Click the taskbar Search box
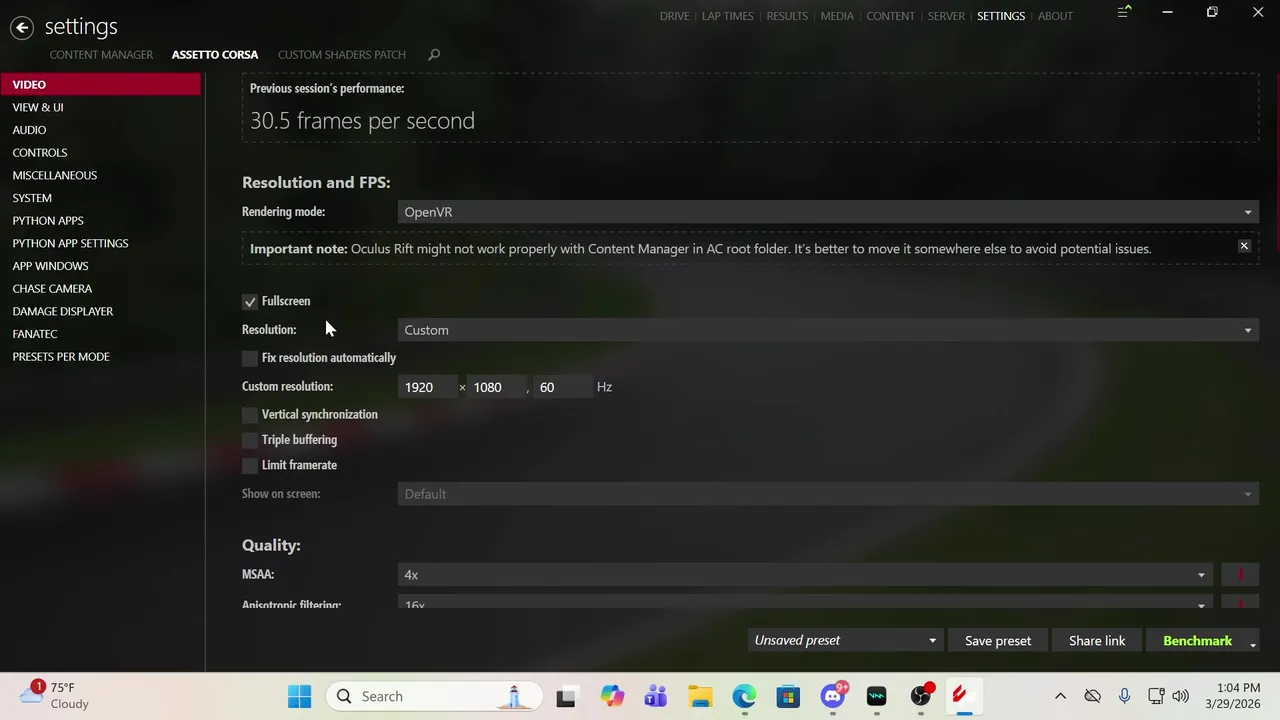This screenshot has width=1280, height=720. point(434,696)
